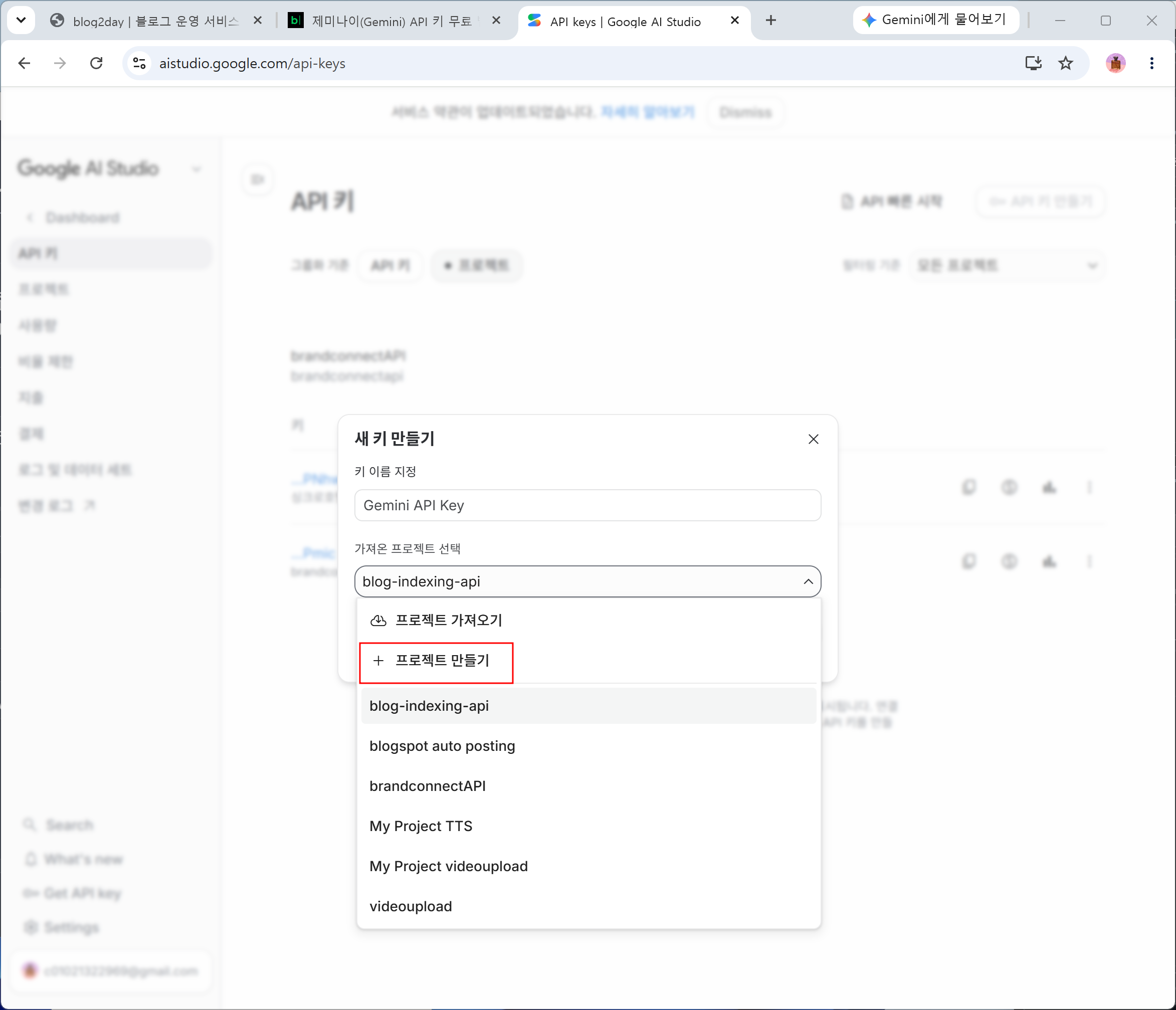The image size is (1176, 1010).
Task: Reload the current page
Action: [x=96, y=63]
